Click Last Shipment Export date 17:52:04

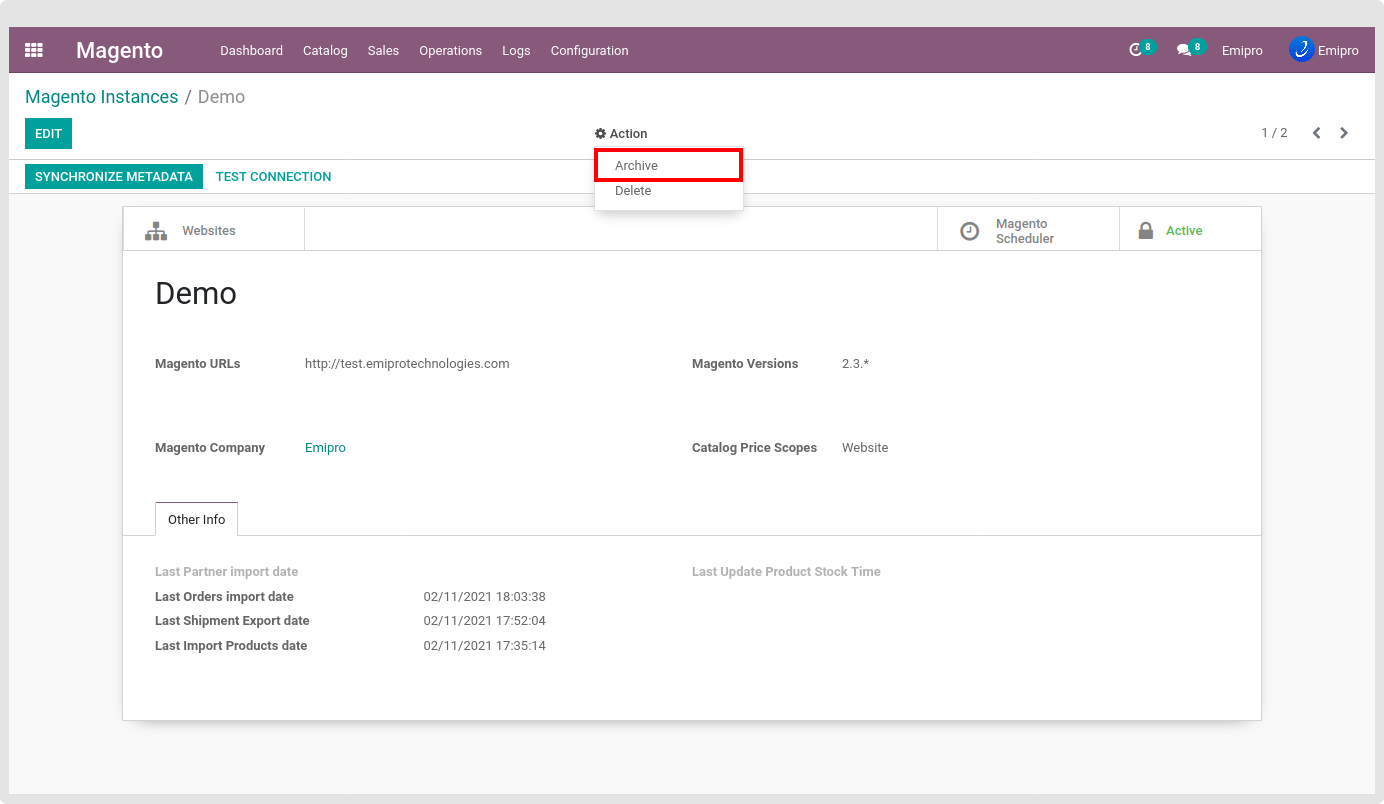pos(484,621)
